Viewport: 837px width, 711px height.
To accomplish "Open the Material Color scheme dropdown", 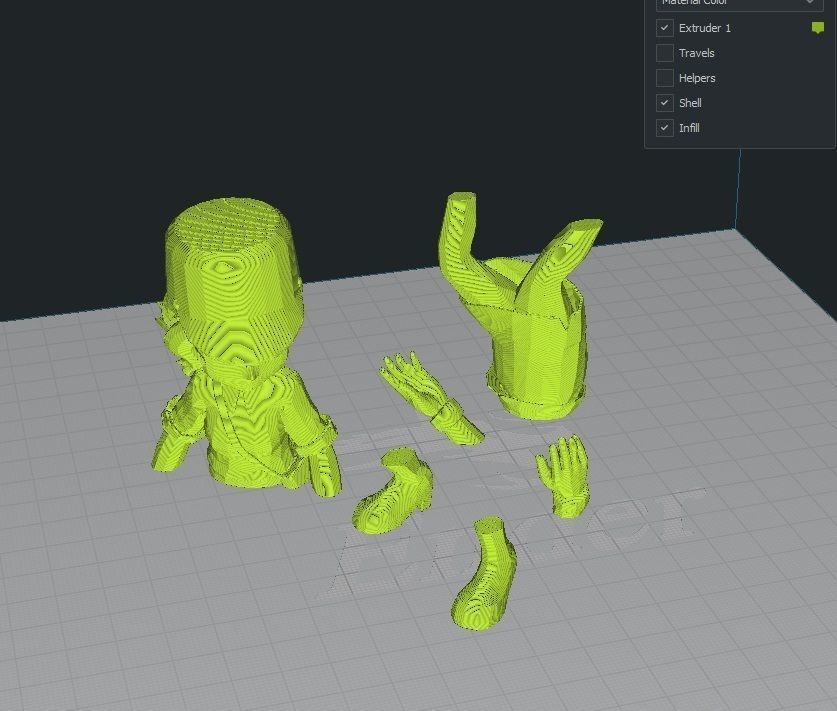I will click(739, 3).
